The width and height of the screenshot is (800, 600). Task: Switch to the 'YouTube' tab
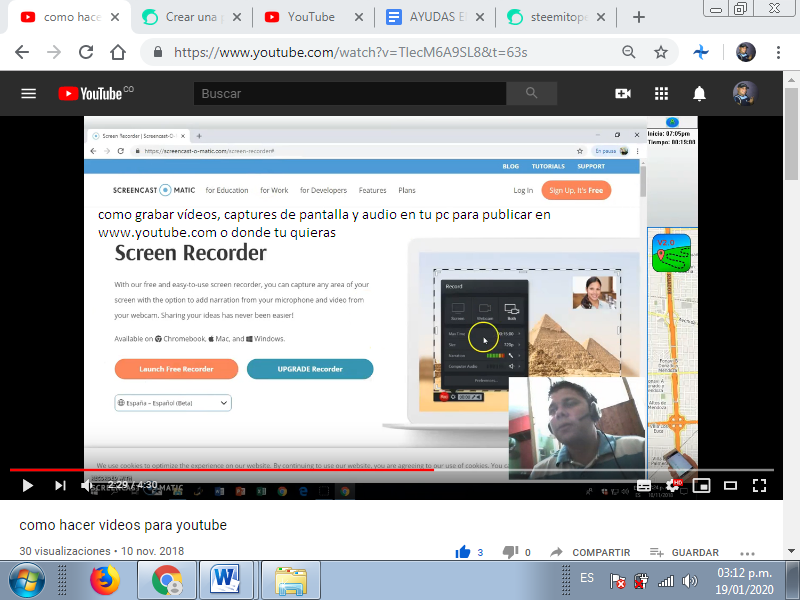point(314,17)
